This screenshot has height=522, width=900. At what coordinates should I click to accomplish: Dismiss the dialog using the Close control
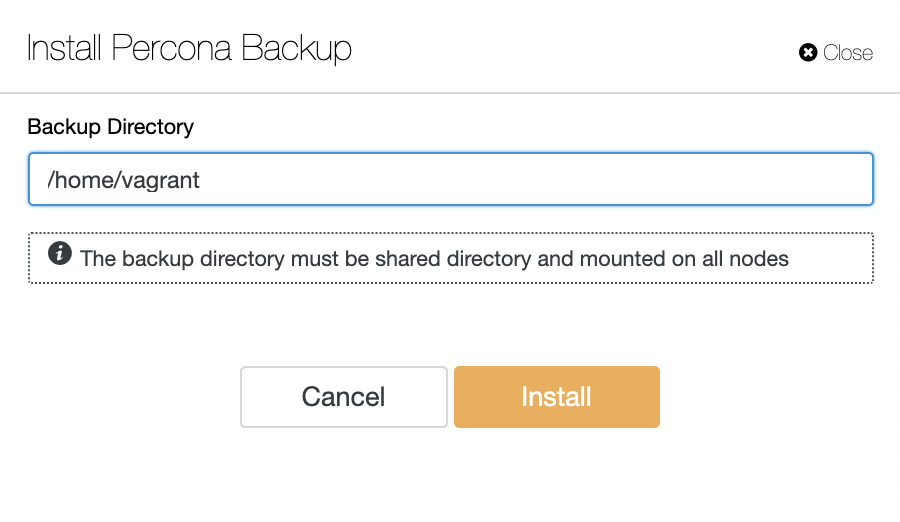coord(836,53)
